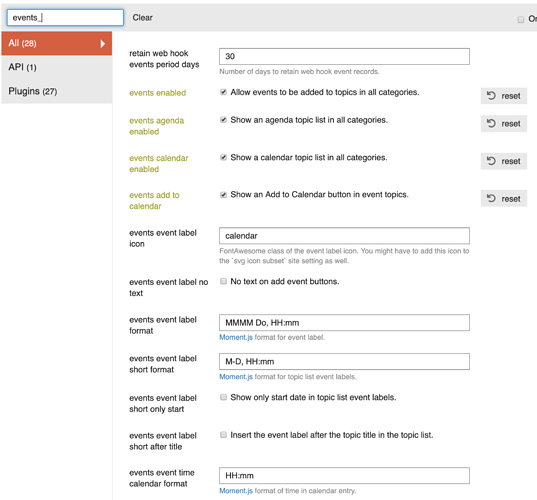Click the reset icon for events enabled
The image size is (537, 500).
491,96
